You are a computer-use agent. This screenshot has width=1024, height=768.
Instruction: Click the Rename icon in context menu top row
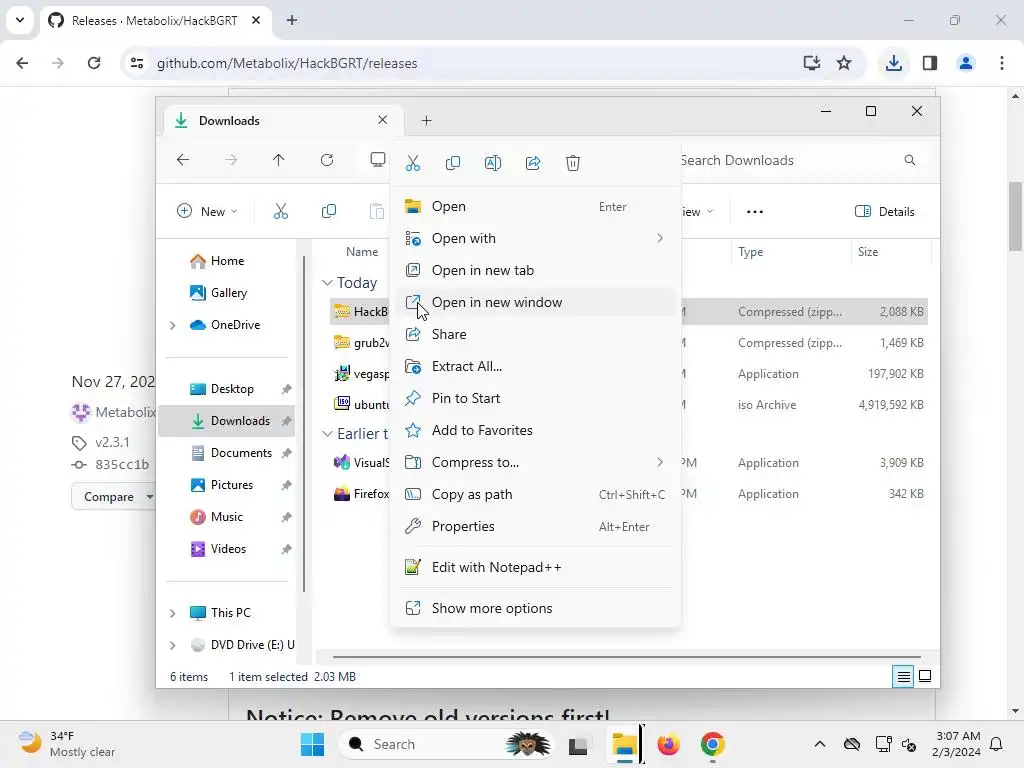coord(493,163)
